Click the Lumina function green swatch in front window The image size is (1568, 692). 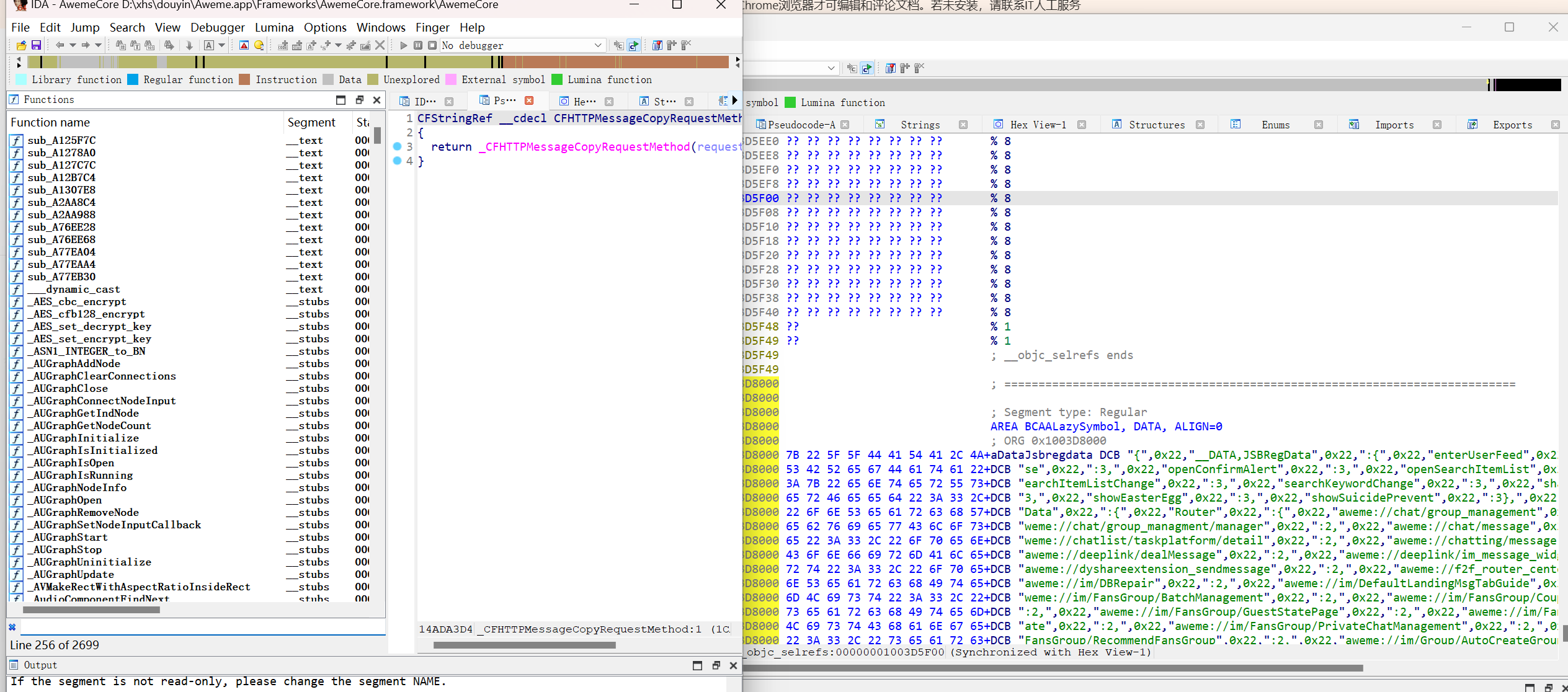557,79
